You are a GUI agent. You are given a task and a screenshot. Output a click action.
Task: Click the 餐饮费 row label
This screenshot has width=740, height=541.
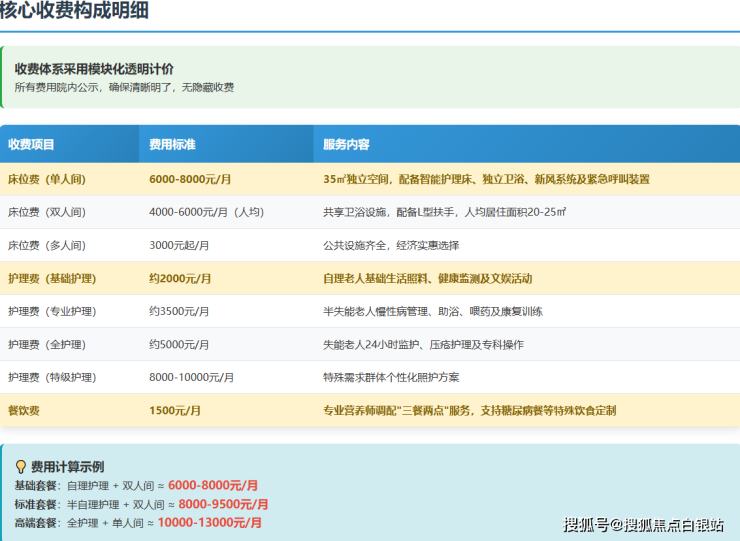coord(24,410)
